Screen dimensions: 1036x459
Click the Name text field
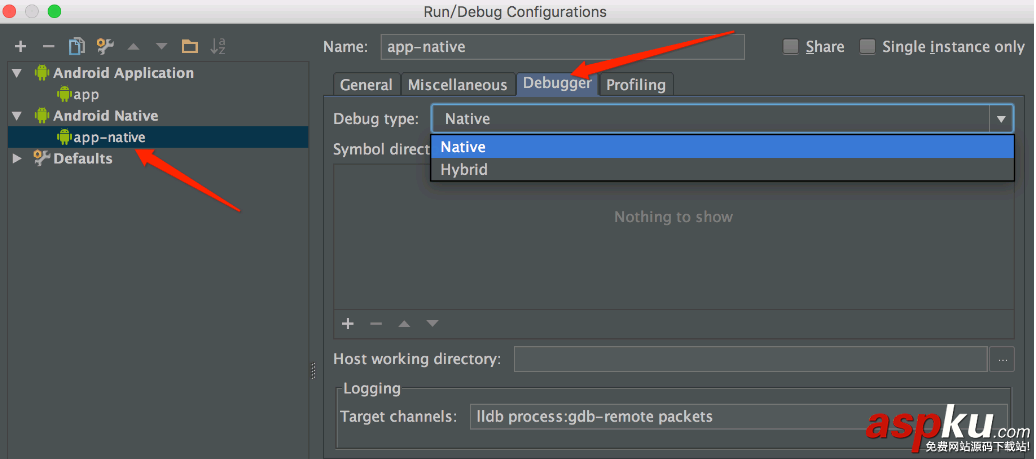[x=560, y=47]
